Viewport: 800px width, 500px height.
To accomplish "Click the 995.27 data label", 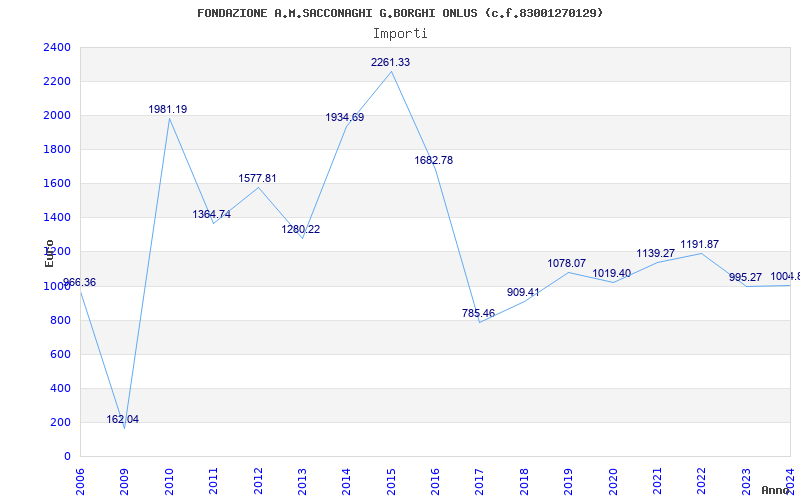I will [745, 278].
